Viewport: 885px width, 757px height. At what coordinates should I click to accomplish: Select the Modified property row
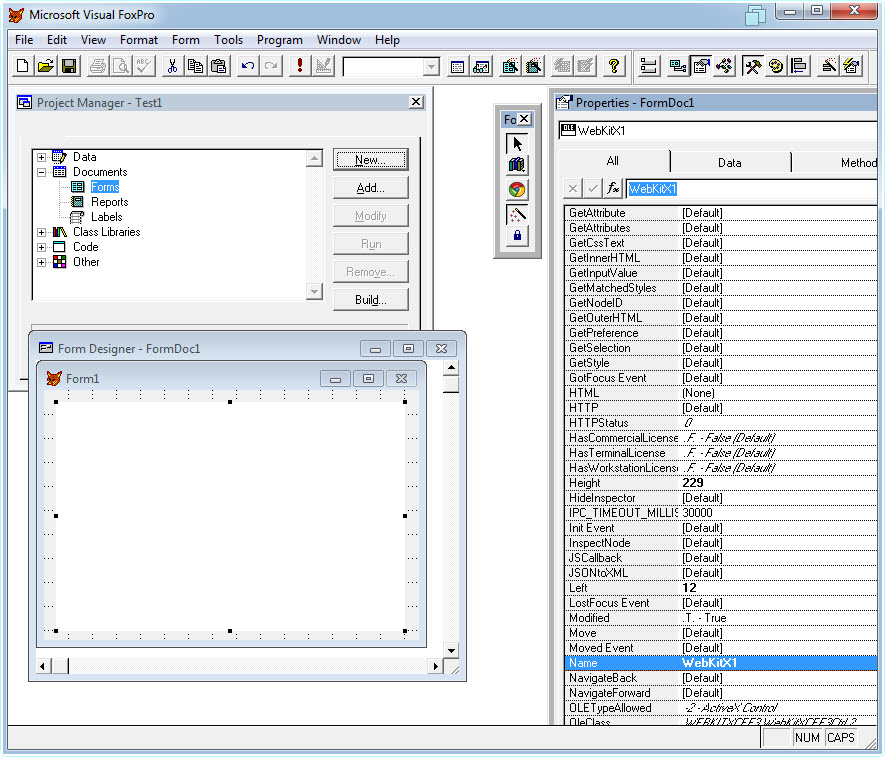(x=721, y=618)
